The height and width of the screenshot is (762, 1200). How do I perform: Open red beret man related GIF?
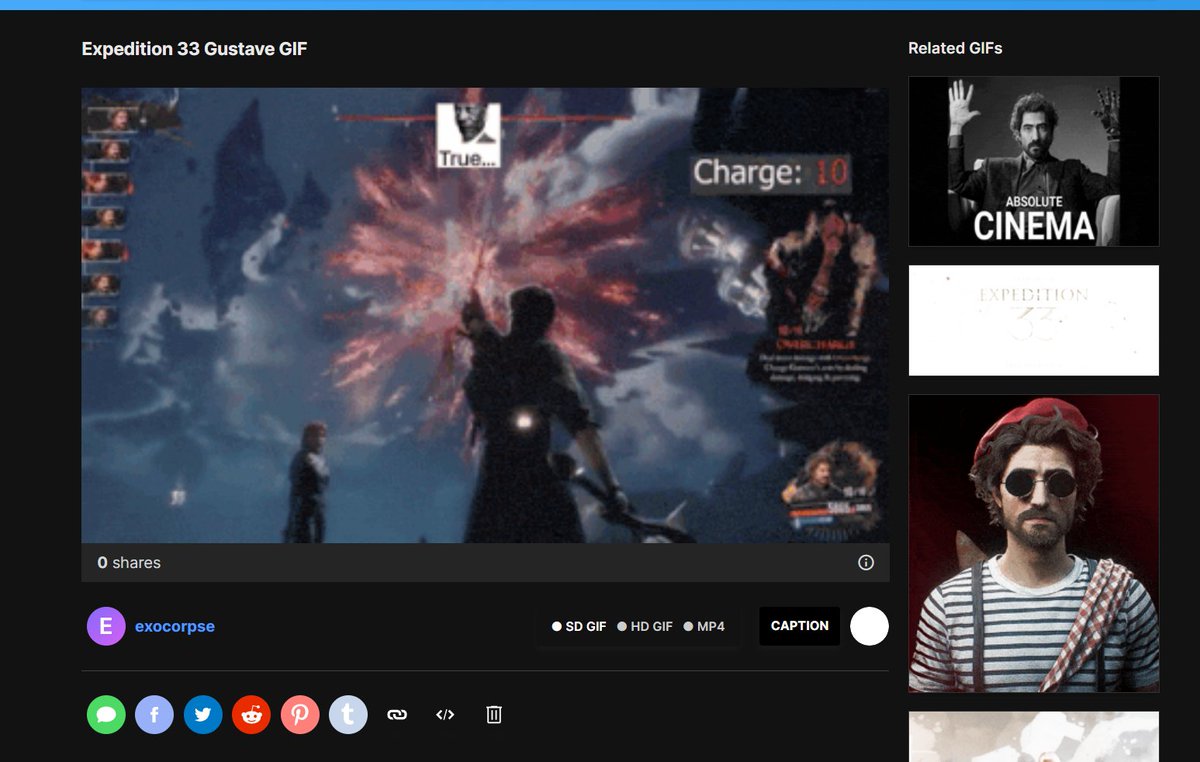tap(1034, 543)
